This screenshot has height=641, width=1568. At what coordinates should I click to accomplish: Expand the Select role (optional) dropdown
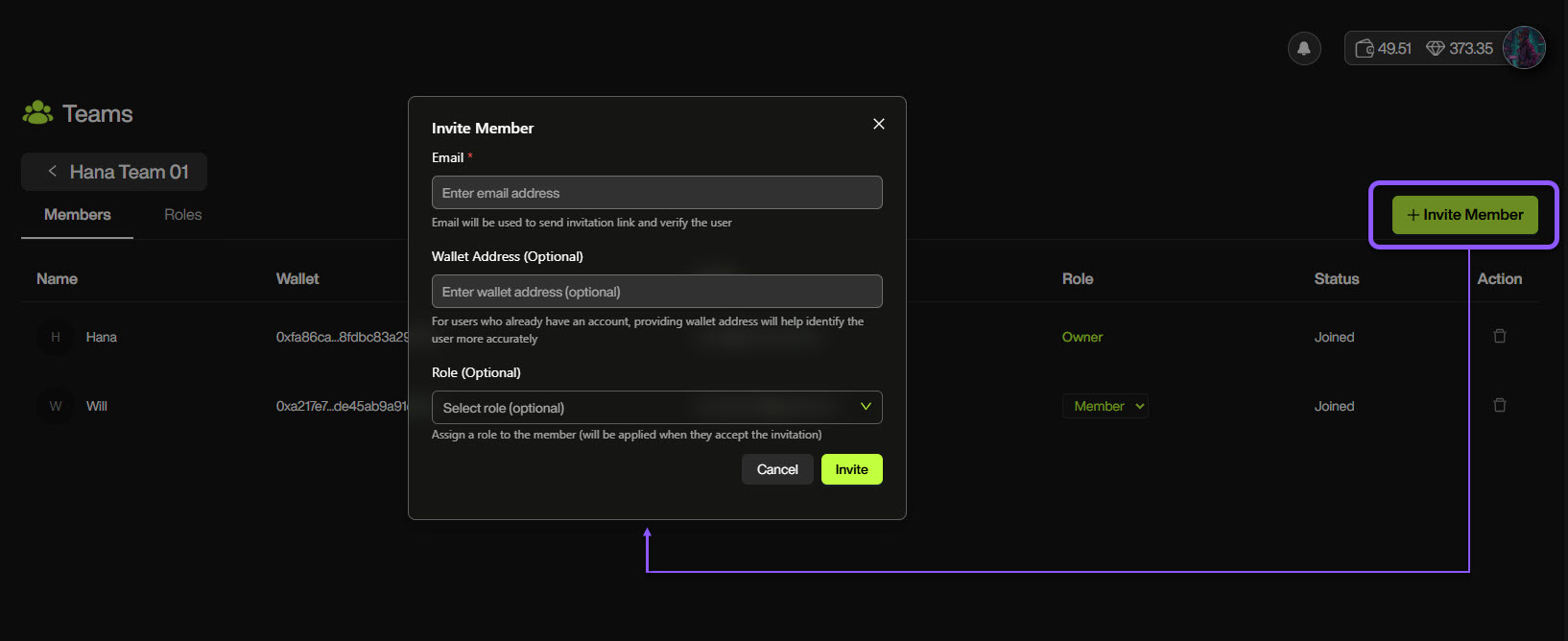click(656, 408)
